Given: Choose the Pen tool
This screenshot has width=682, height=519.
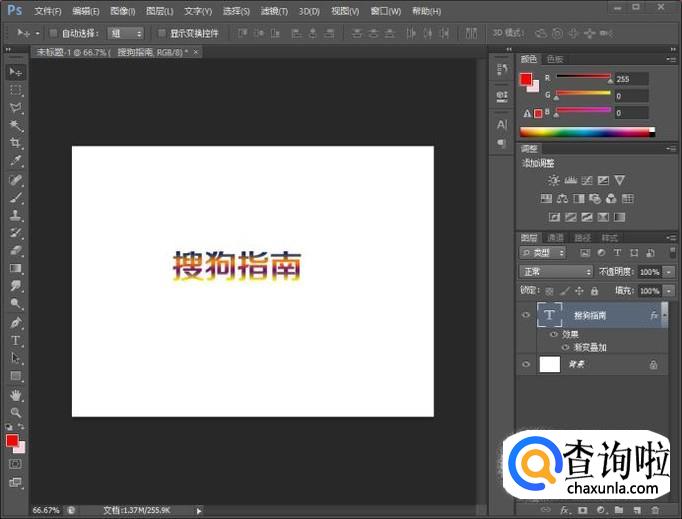Looking at the screenshot, I should (x=16, y=322).
